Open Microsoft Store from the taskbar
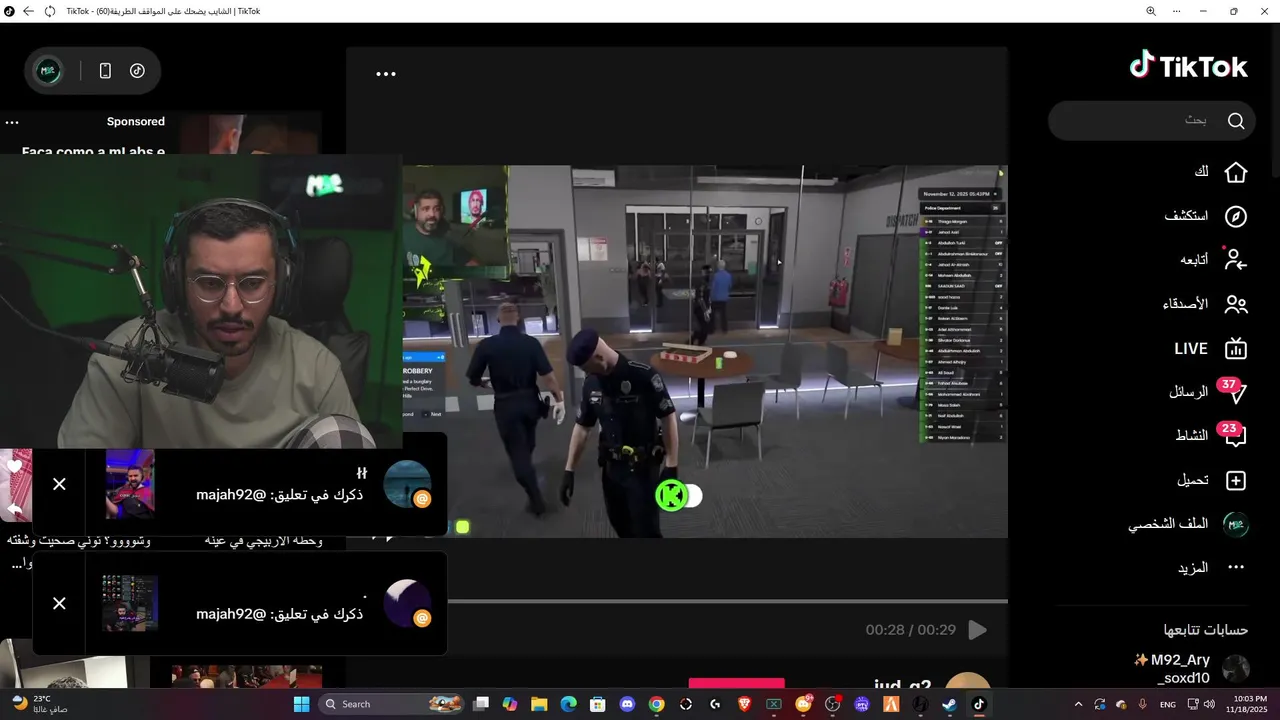The width and height of the screenshot is (1280, 720). [x=598, y=704]
